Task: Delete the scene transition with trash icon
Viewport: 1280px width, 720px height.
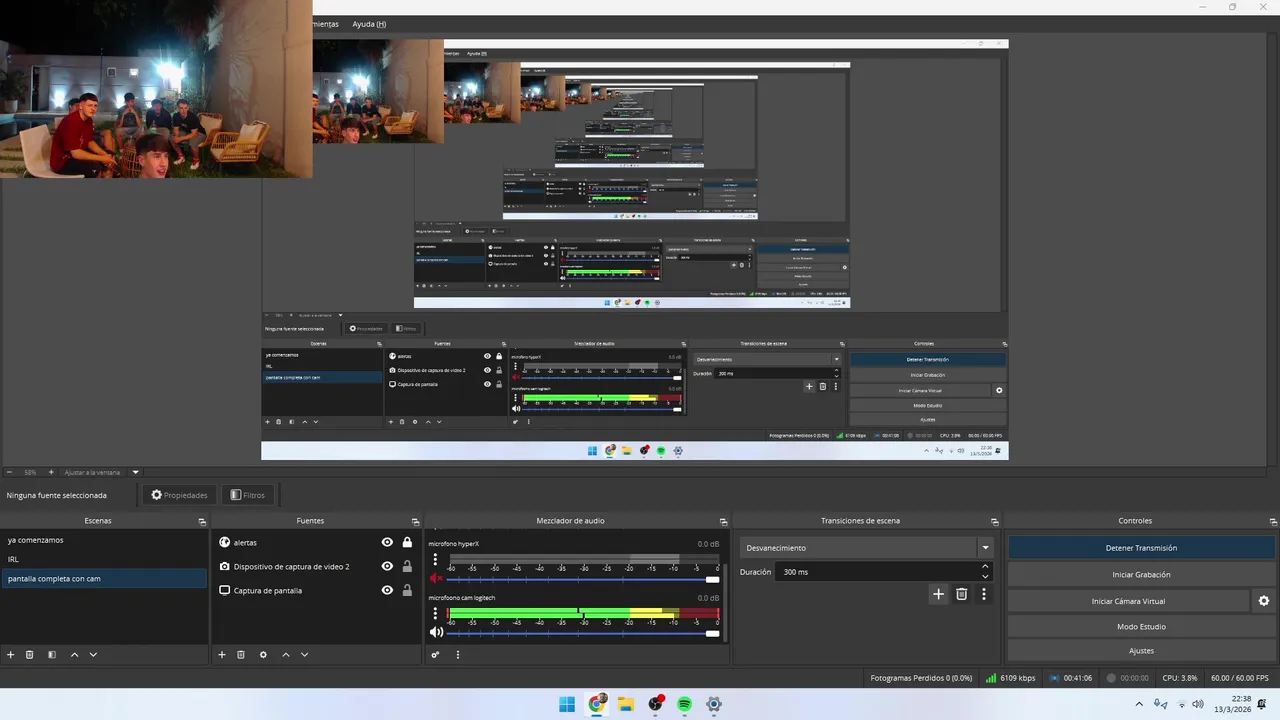Action: coord(962,594)
